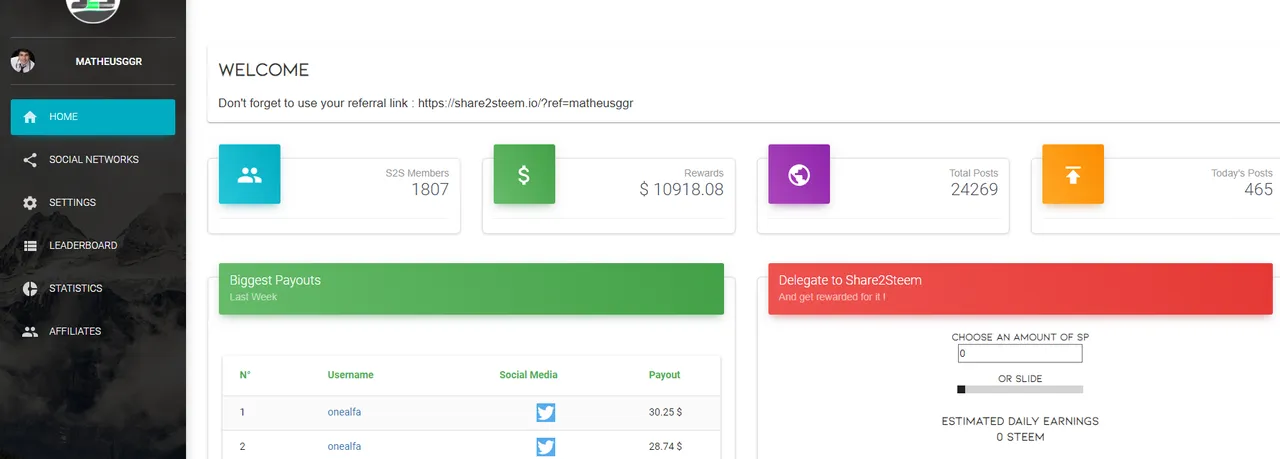The height and width of the screenshot is (459, 1280).
Task: Click the Payout column header
Action: (664, 375)
